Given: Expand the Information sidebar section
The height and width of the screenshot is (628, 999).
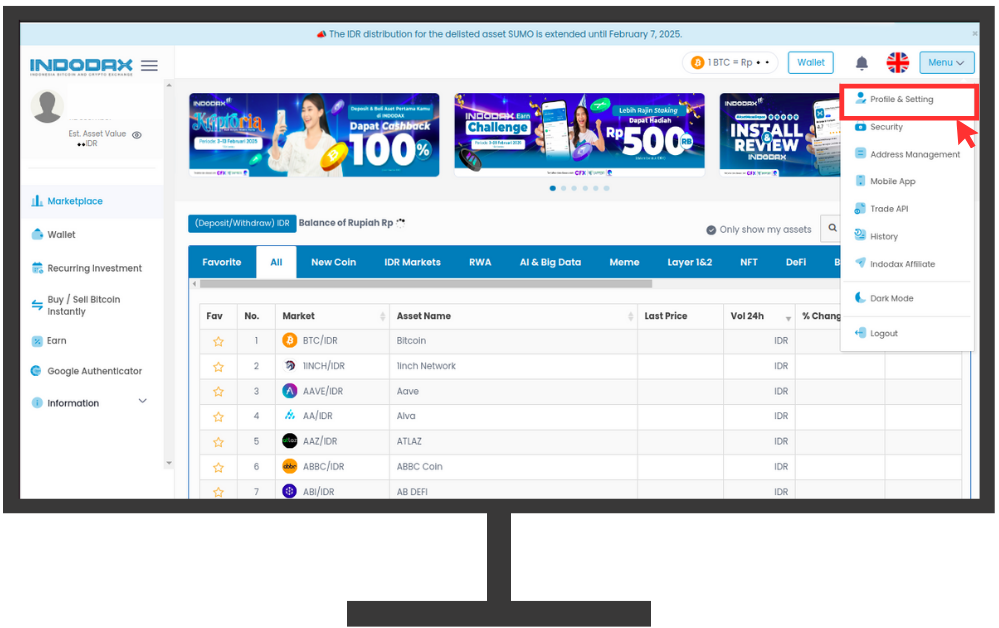Looking at the screenshot, I should pos(142,402).
